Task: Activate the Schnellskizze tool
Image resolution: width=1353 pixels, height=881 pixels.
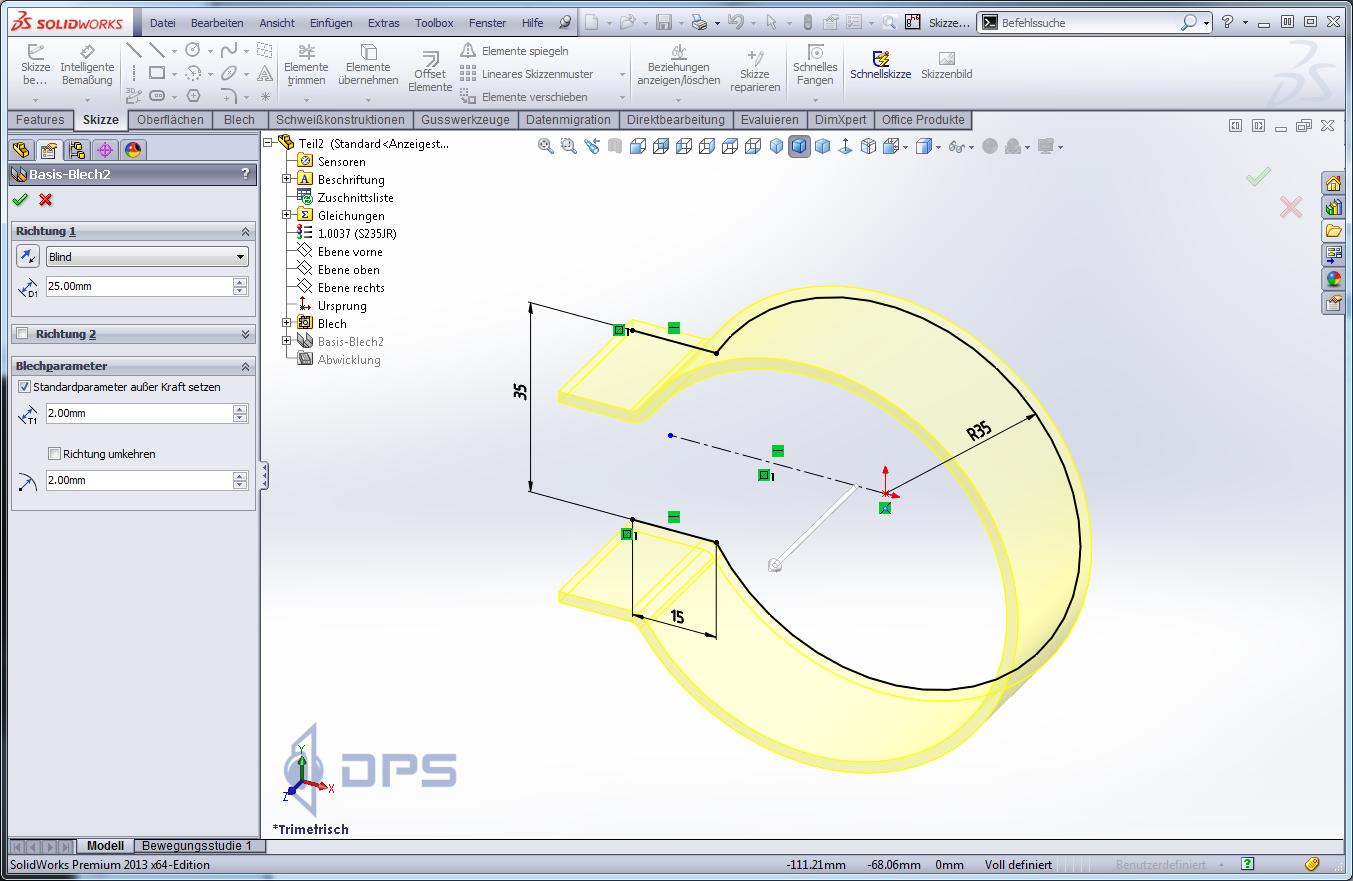Action: pos(881,65)
